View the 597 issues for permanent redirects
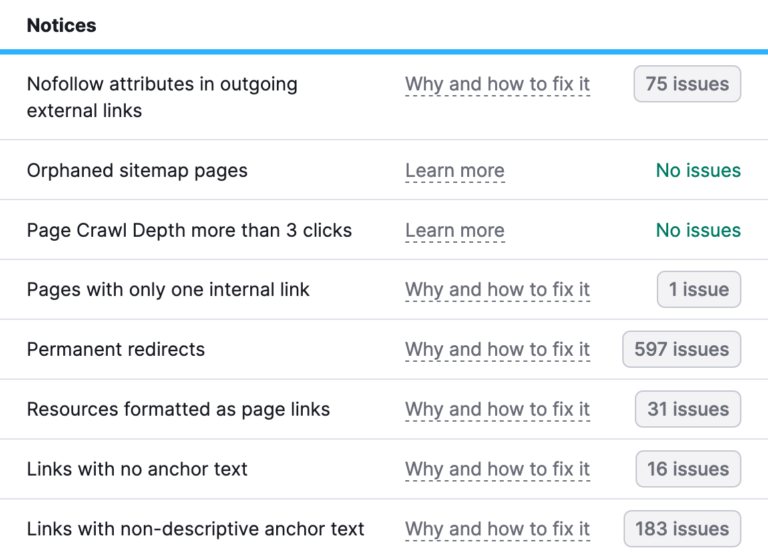The height and width of the screenshot is (560, 768). pyautogui.click(x=681, y=349)
